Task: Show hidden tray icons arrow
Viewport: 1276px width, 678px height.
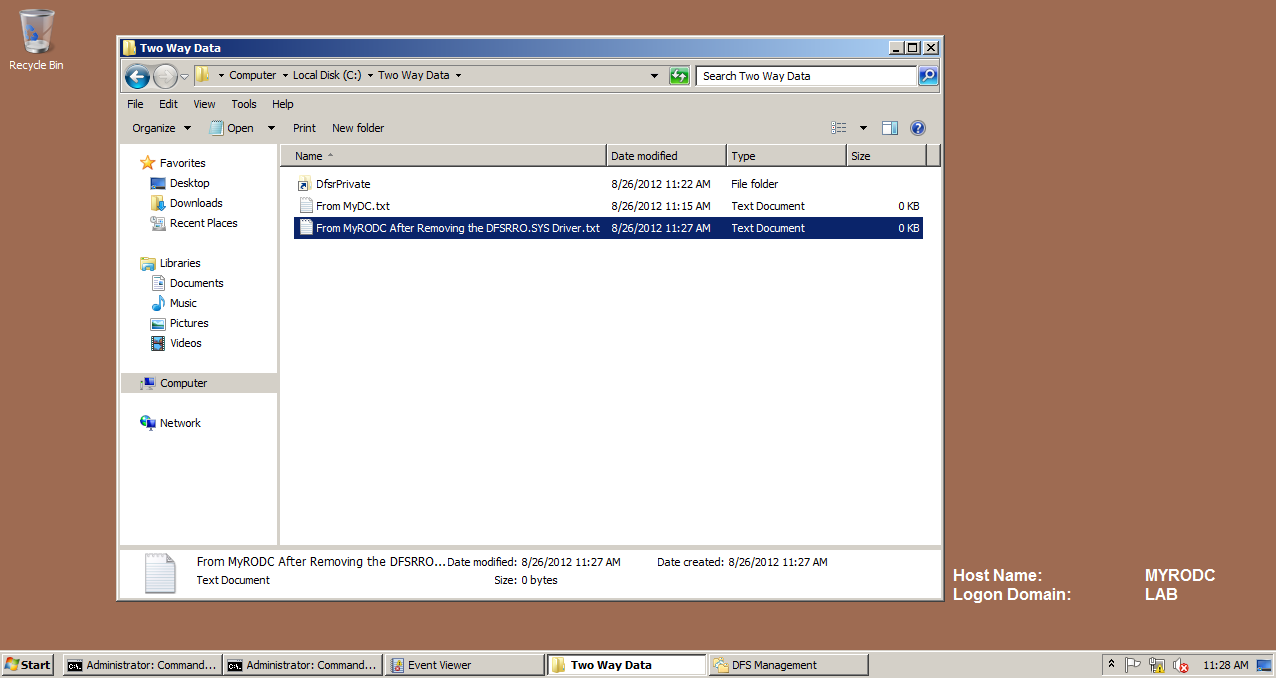Action: [x=1111, y=665]
